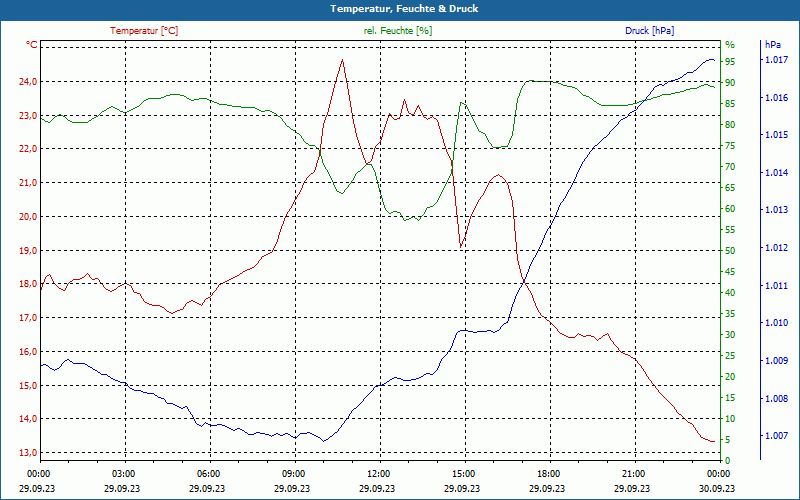
Task: Select the 18,0 temperature axis value
Action: point(28,284)
